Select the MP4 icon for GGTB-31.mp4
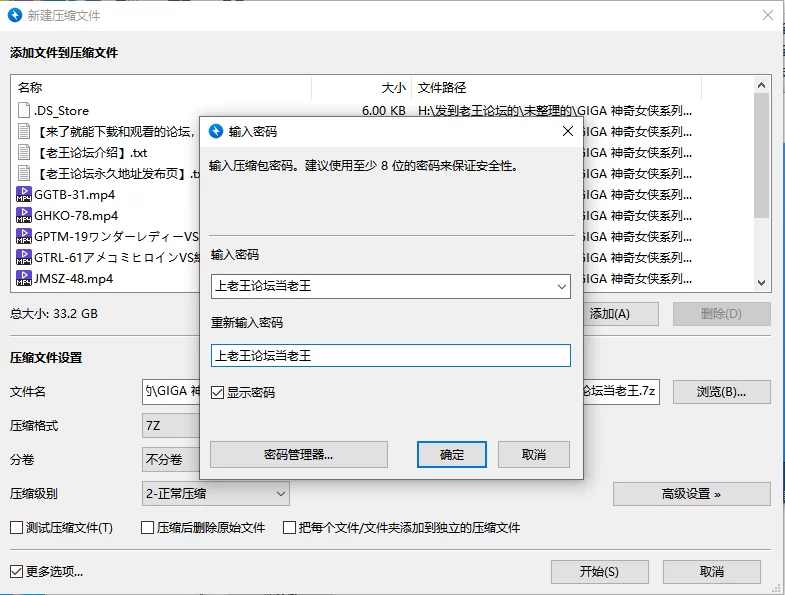Image resolution: width=785 pixels, height=595 pixels. click(x=24, y=194)
